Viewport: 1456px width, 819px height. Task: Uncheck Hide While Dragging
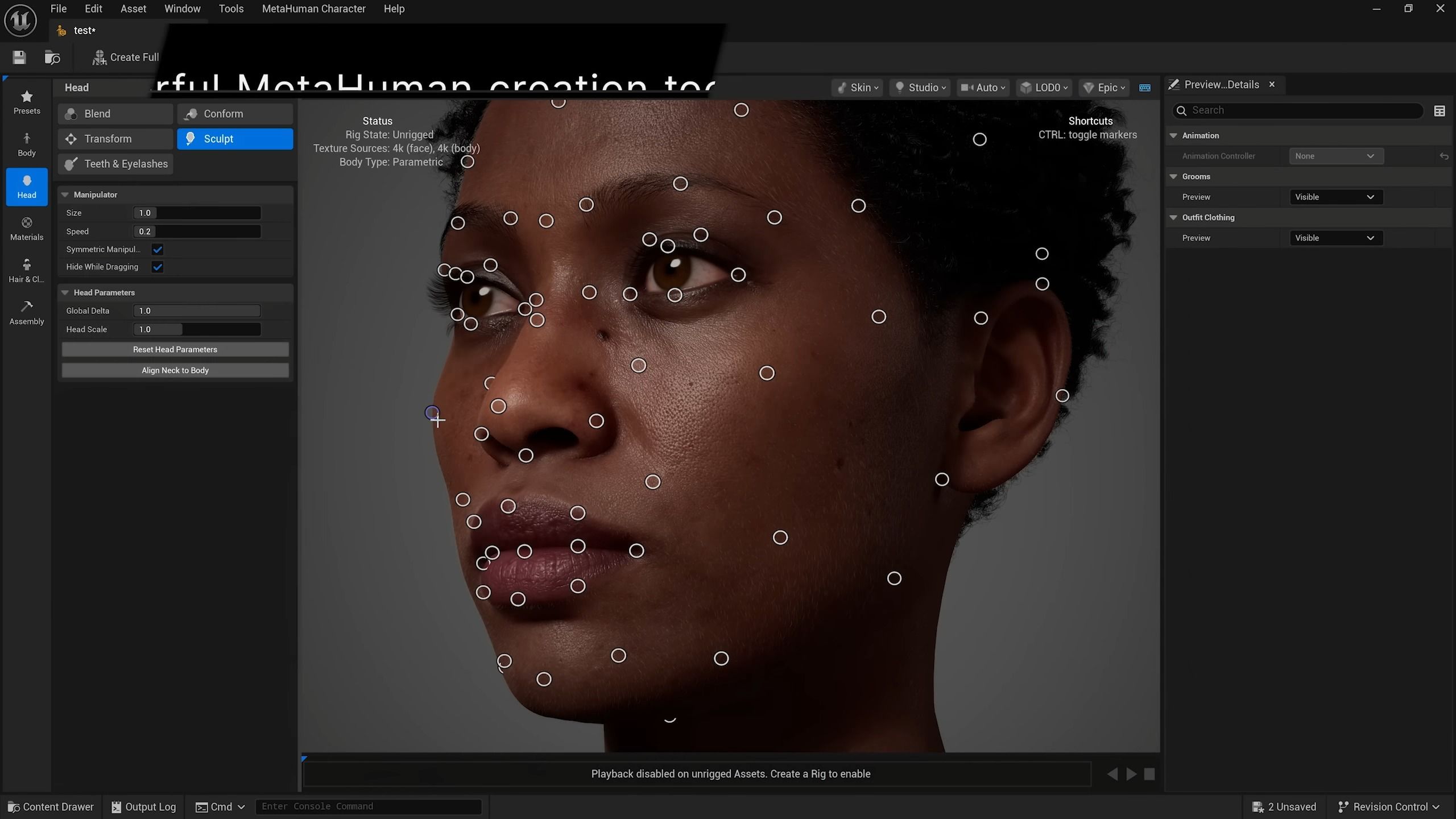(x=158, y=266)
